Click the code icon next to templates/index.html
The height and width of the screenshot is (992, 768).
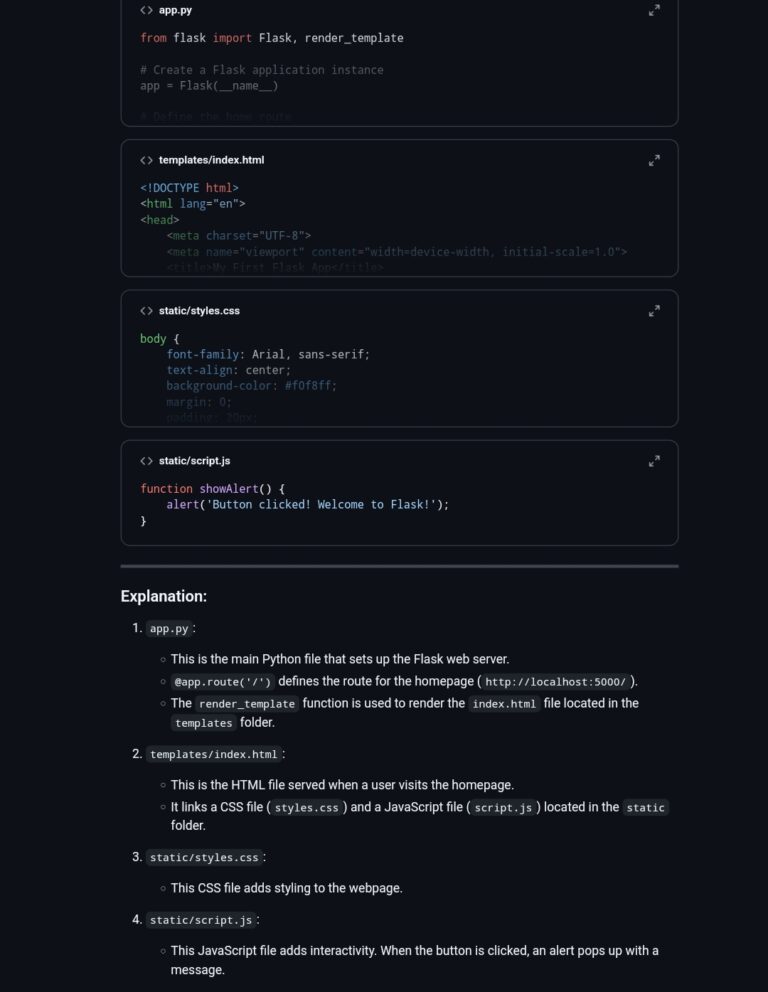pos(145,160)
